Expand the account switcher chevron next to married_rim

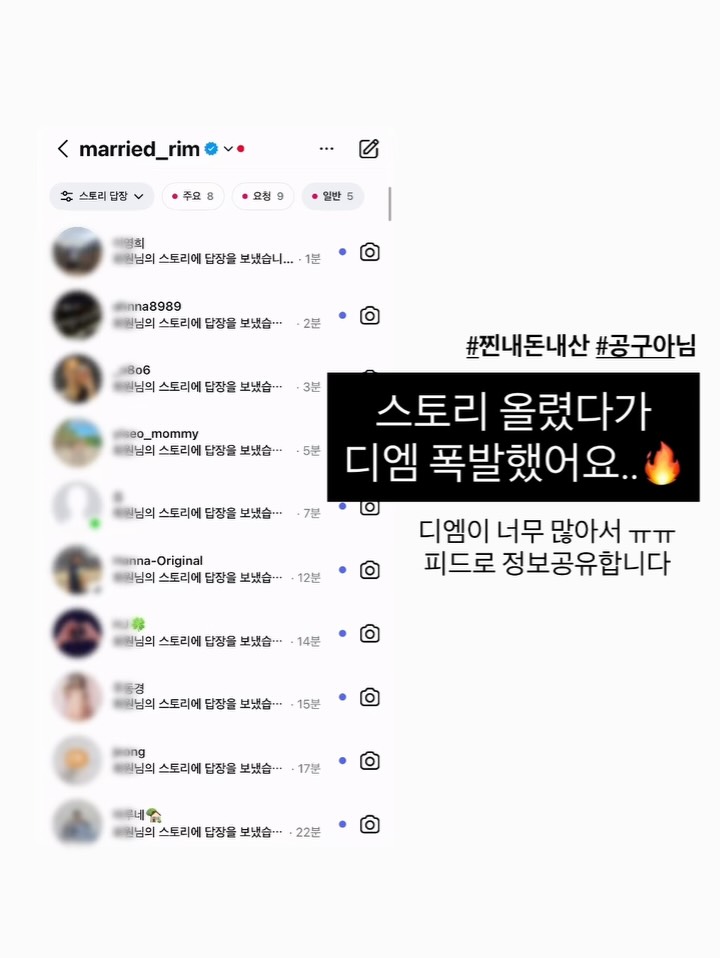coord(228,148)
